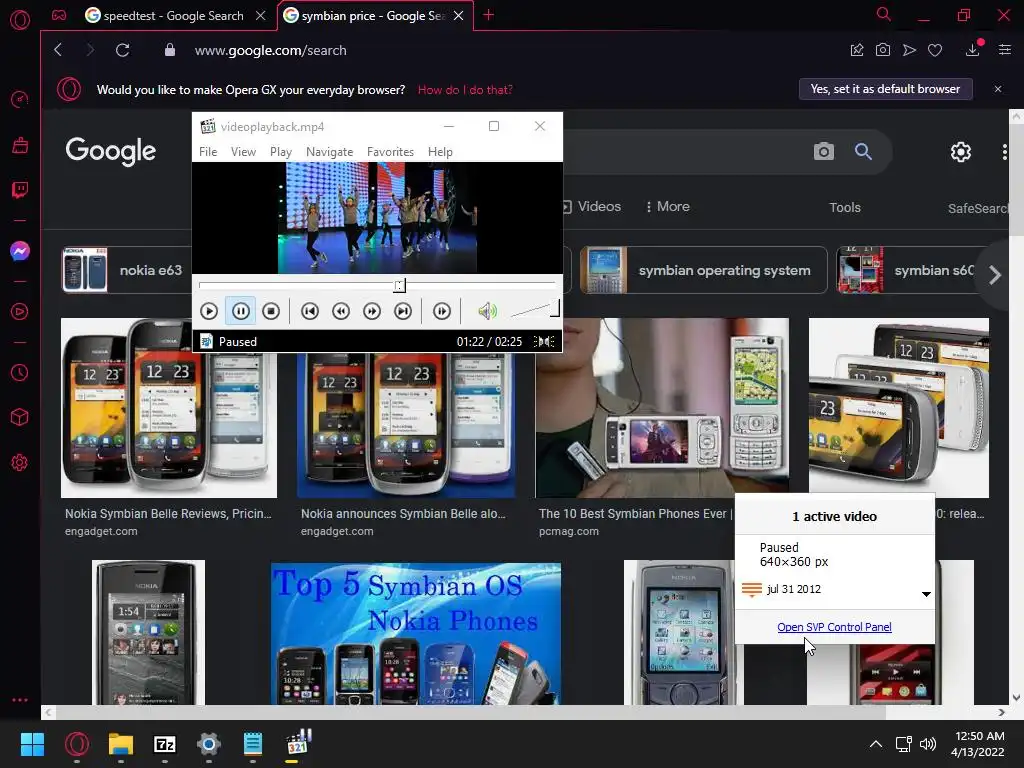
Task: Click Yes, set it as default browser
Action: 886,89
